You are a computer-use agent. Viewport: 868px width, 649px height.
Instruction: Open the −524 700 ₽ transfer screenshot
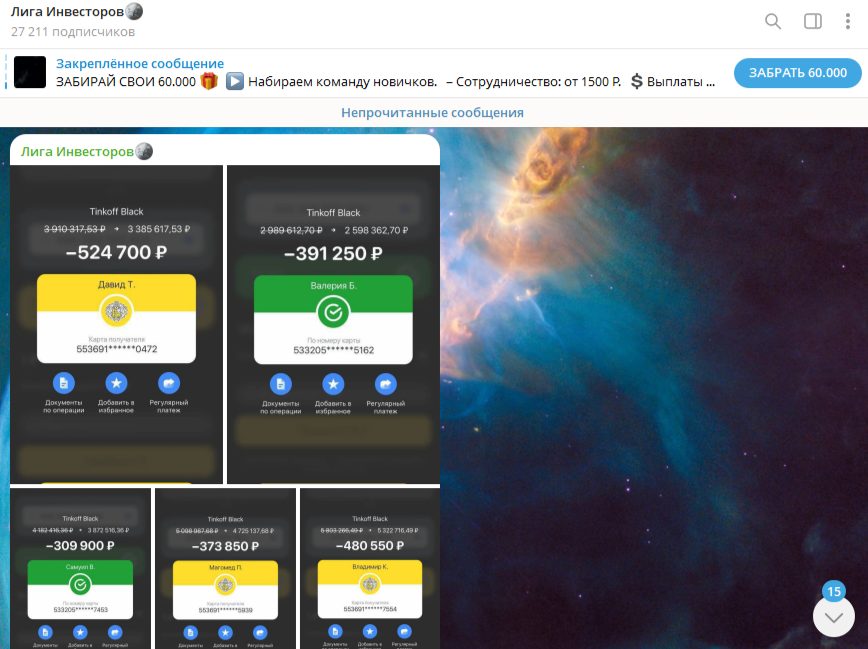click(x=116, y=324)
